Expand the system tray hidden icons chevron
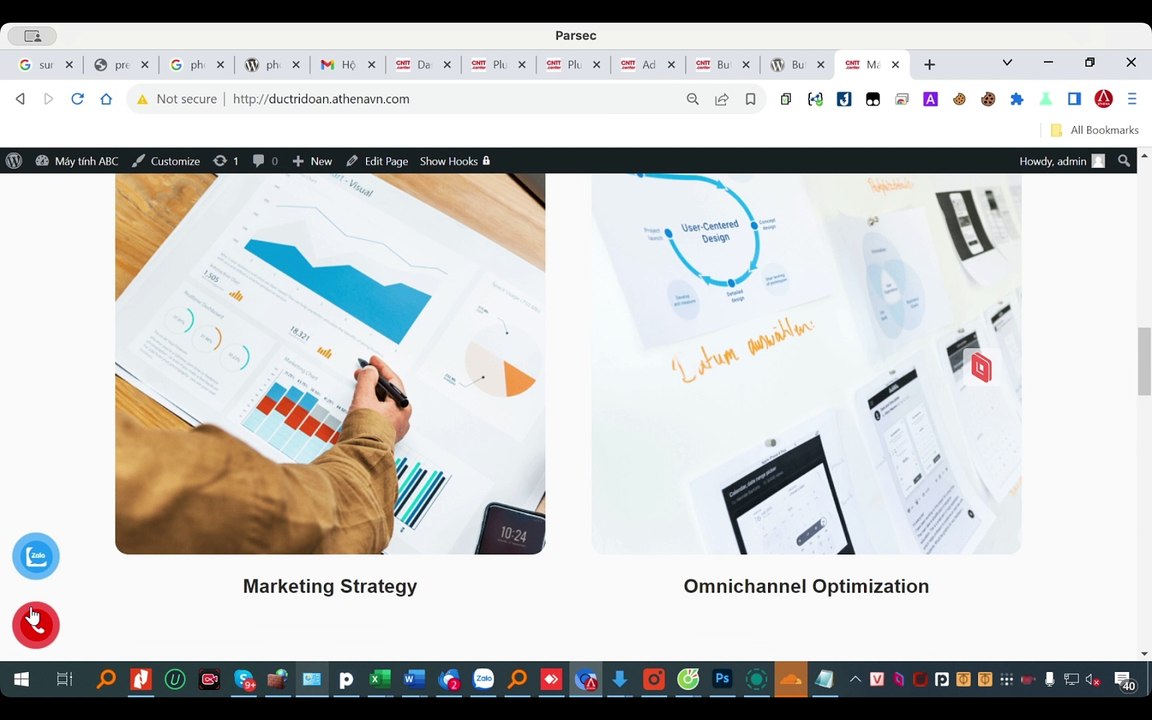This screenshot has height=720, width=1152. (x=855, y=680)
